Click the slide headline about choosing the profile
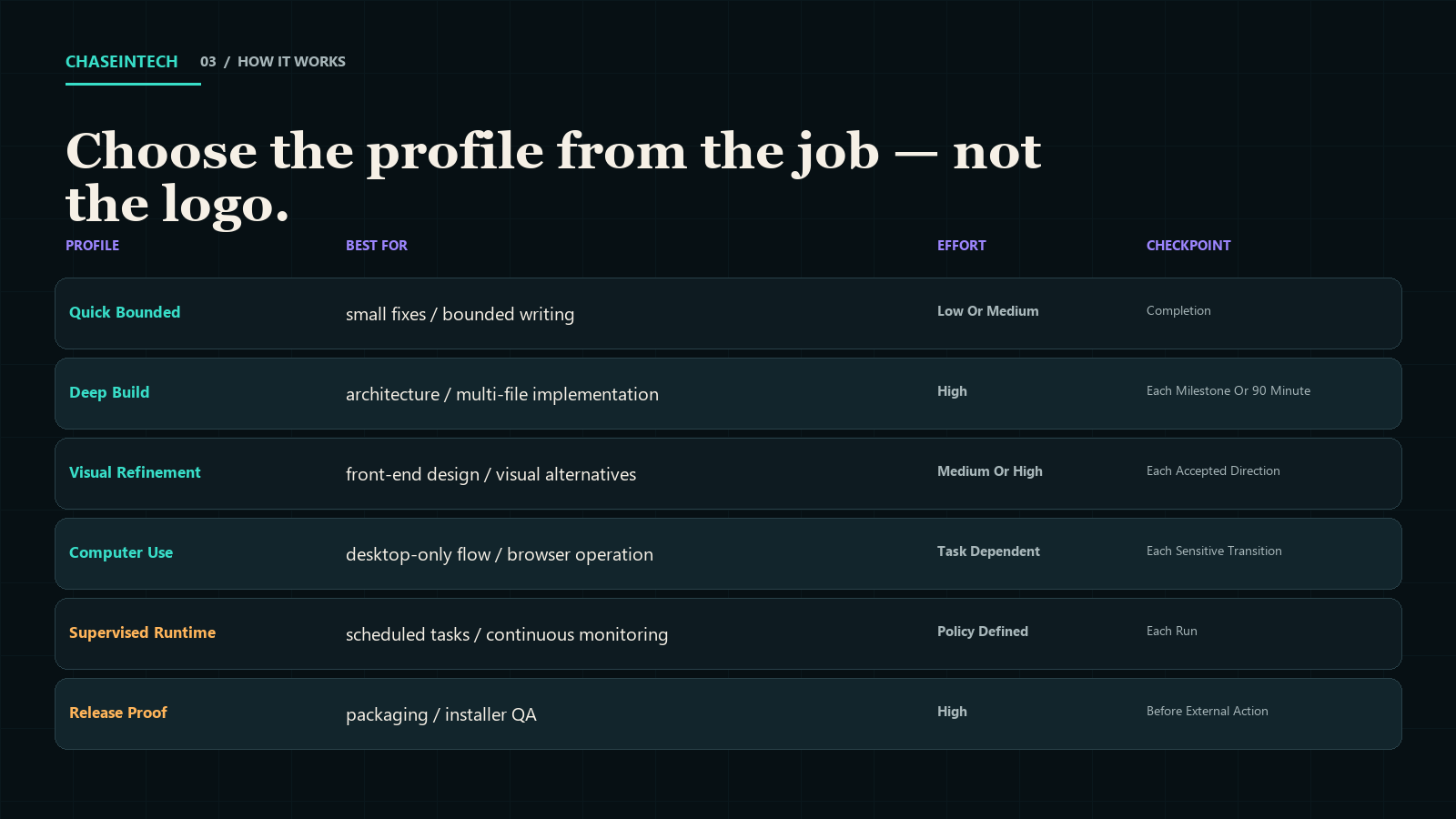The width and height of the screenshot is (1456, 819). pyautogui.click(x=553, y=177)
